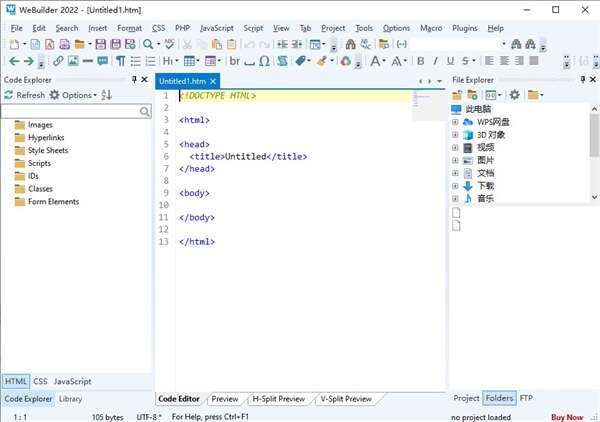Toggle Bold formatting button
Viewport: 600px width, 422px height.
pyautogui.click(x=420, y=61)
